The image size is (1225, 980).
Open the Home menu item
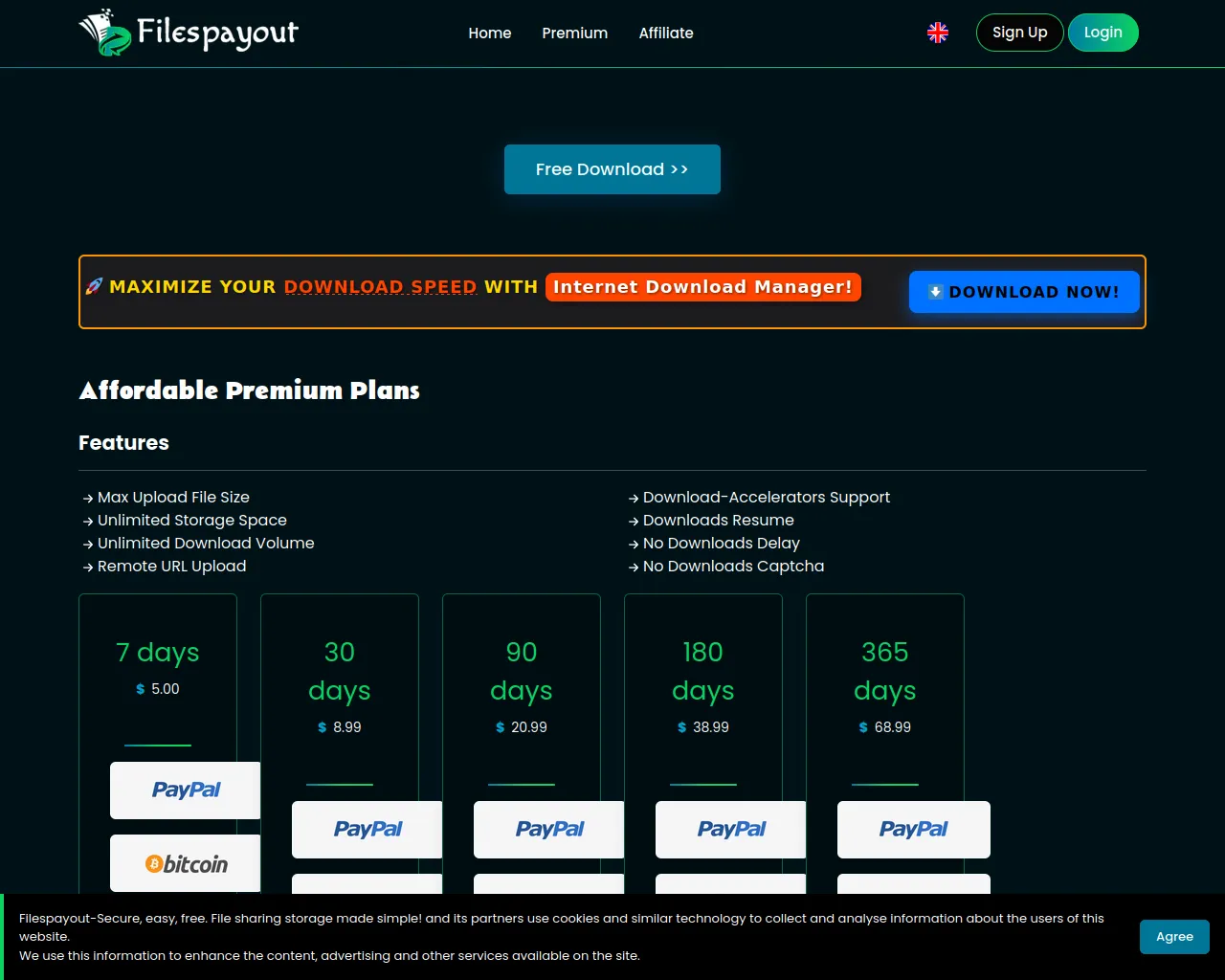pos(489,33)
